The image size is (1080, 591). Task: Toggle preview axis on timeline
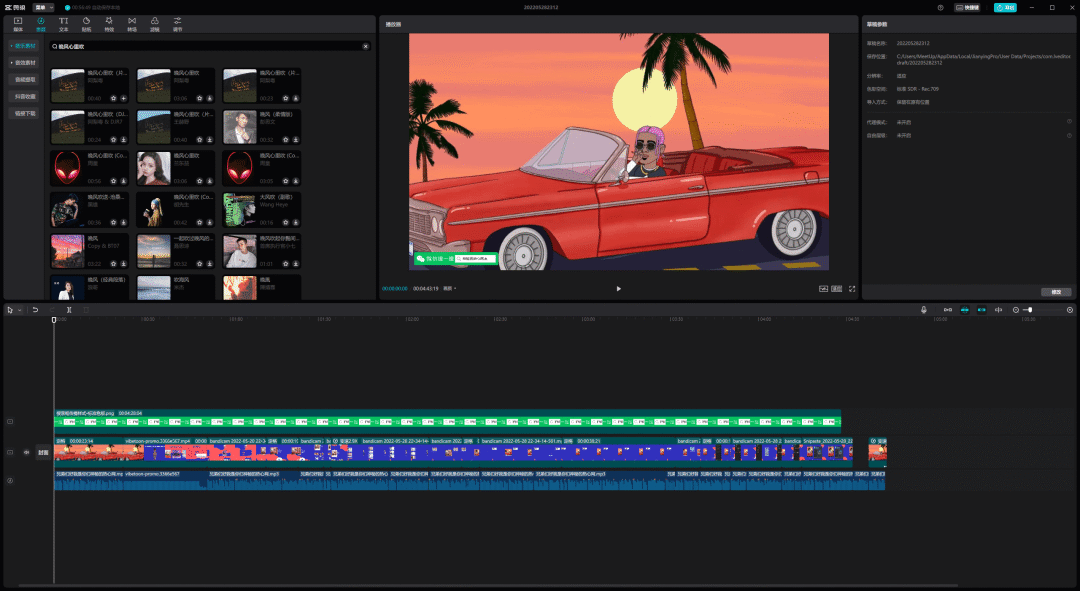[x=999, y=310]
